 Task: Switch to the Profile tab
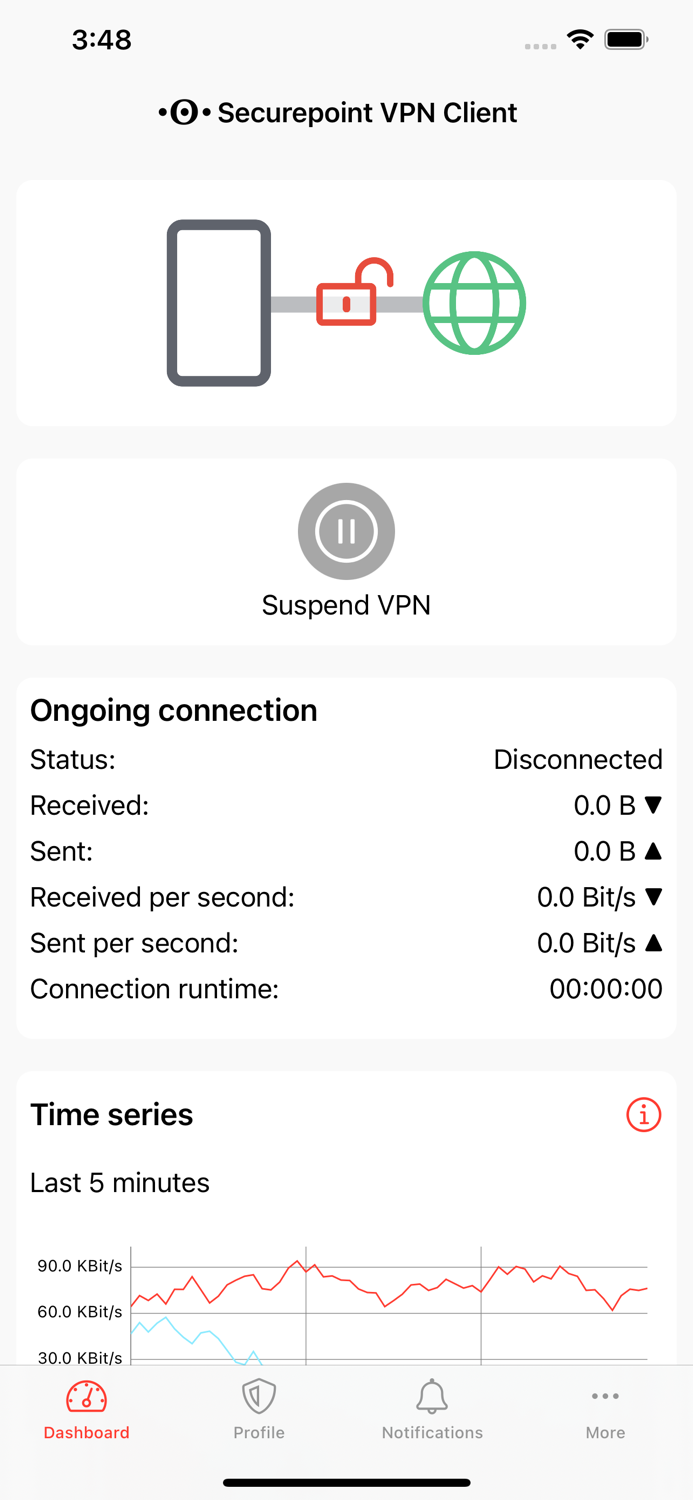259,1410
